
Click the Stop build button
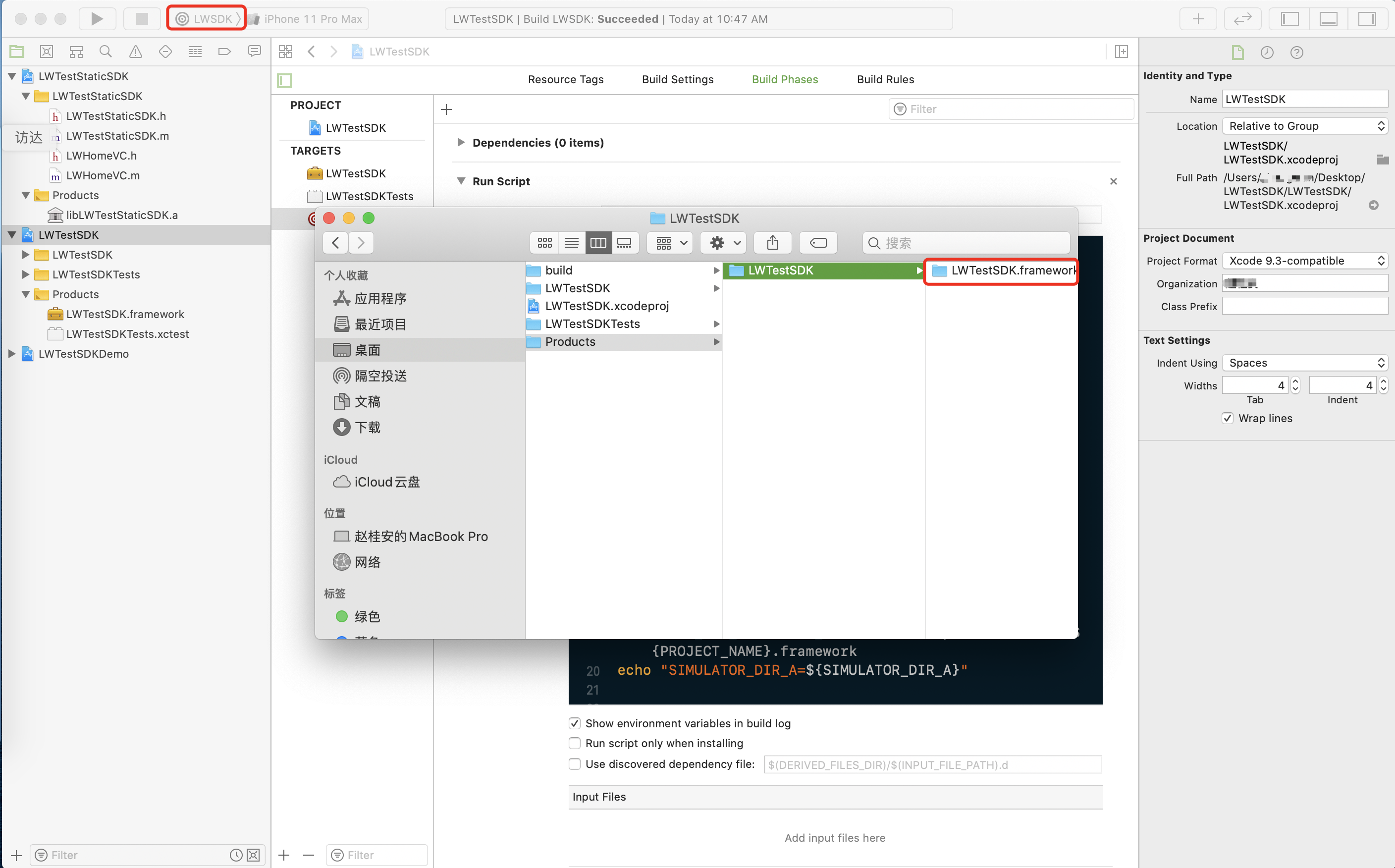(x=142, y=18)
